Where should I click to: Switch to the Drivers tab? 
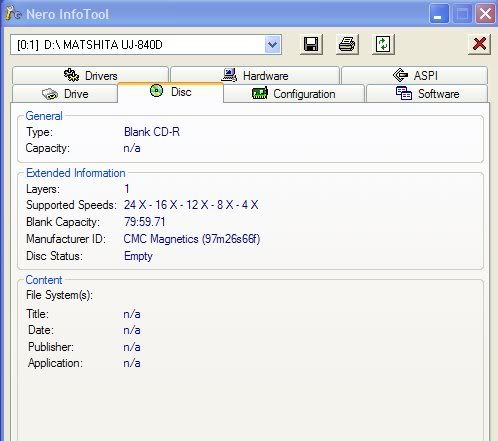coord(90,75)
